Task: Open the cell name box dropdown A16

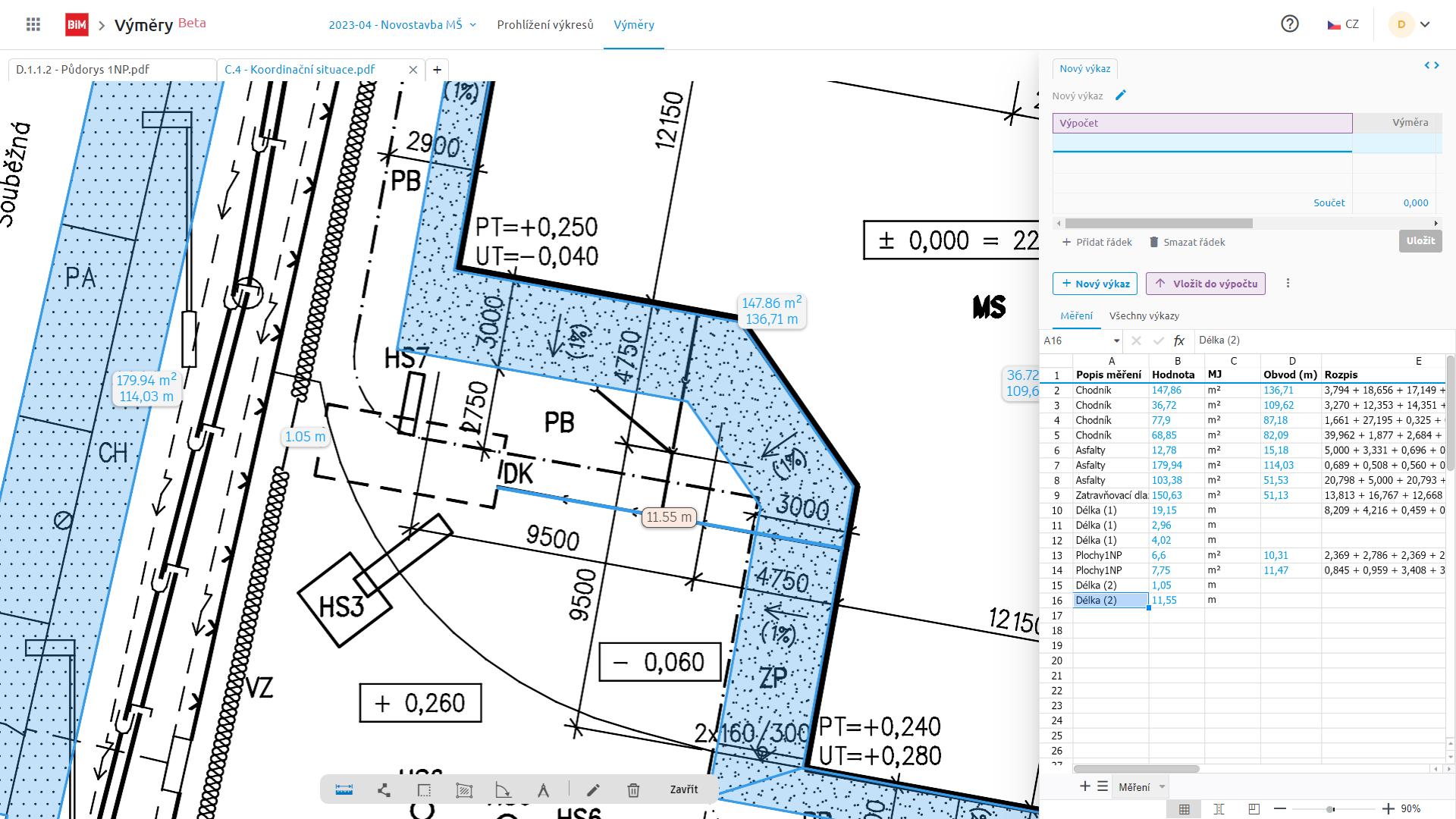Action: pyautogui.click(x=1116, y=340)
